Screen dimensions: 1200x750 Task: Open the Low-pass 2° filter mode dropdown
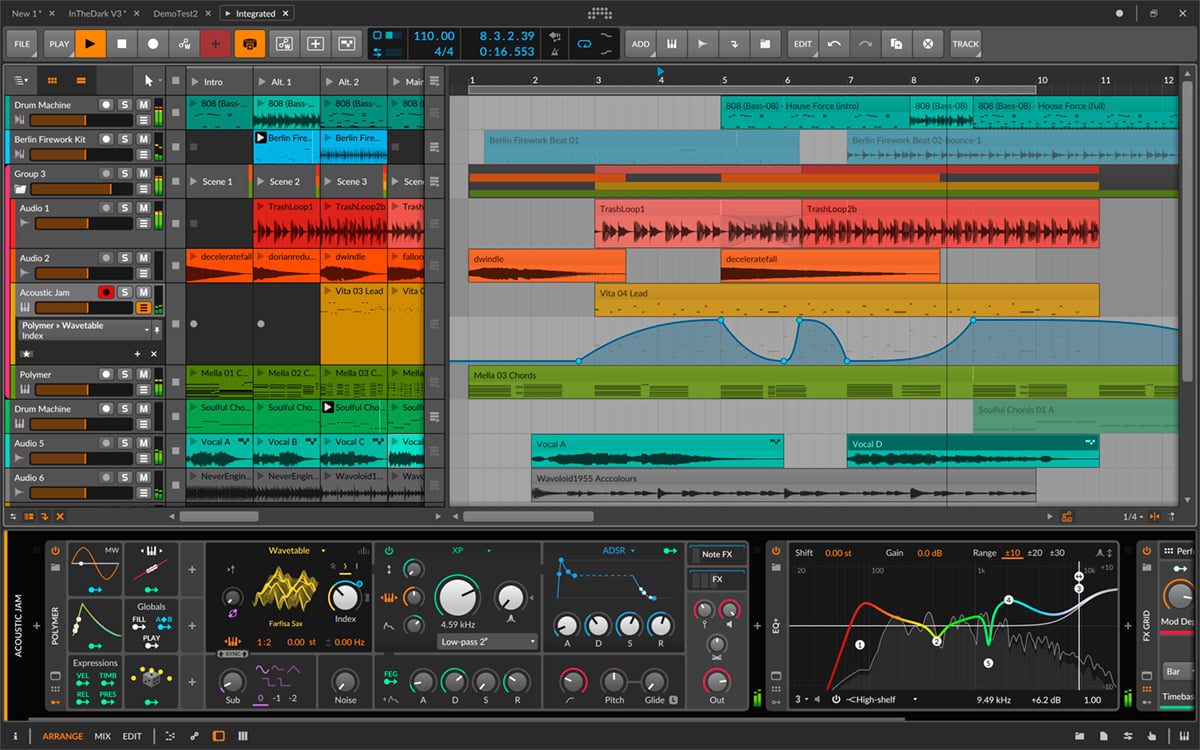pyautogui.click(x=487, y=641)
